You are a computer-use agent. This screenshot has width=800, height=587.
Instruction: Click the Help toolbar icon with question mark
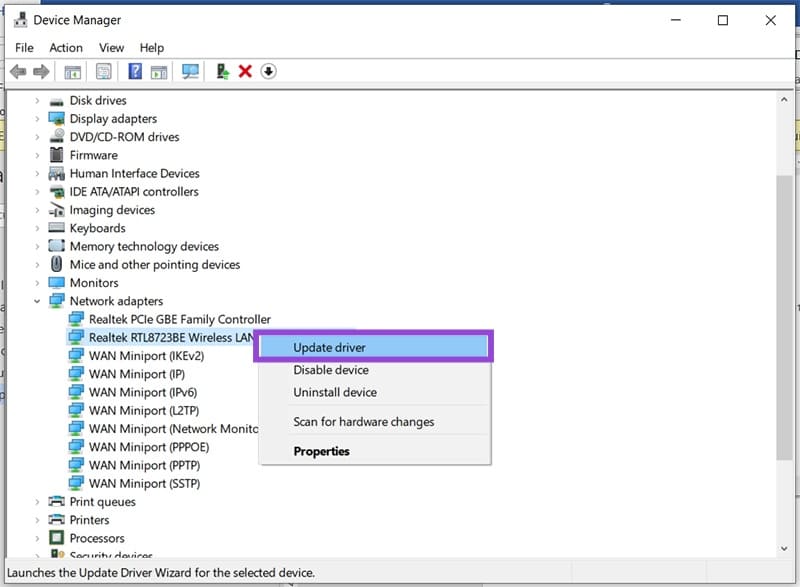point(135,72)
